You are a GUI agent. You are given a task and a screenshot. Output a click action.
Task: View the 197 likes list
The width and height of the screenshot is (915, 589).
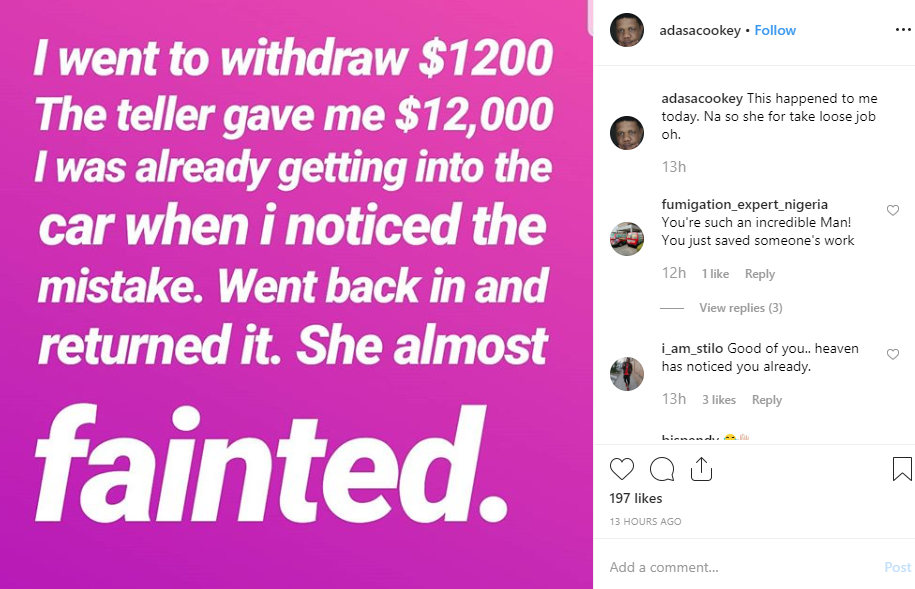click(x=636, y=498)
